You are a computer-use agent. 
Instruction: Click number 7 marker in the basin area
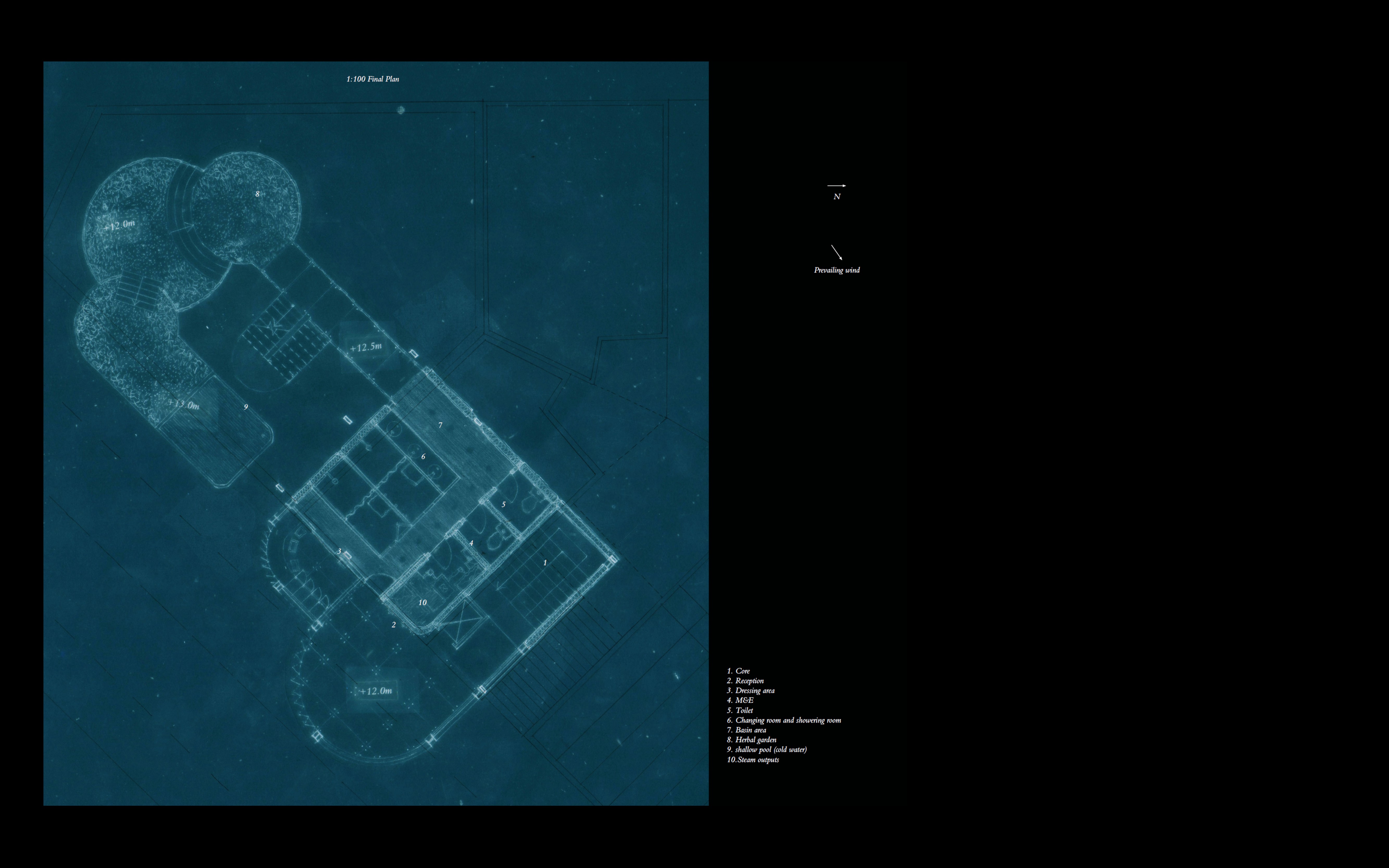[x=440, y=425]
